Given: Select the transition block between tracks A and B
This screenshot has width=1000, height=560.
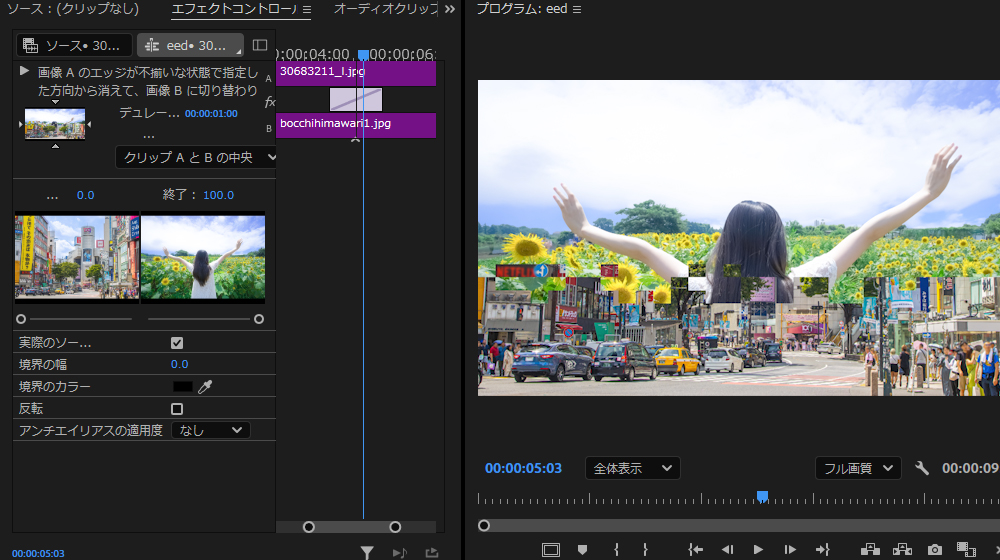Looking at the screenshot, I should pos(356,99).
